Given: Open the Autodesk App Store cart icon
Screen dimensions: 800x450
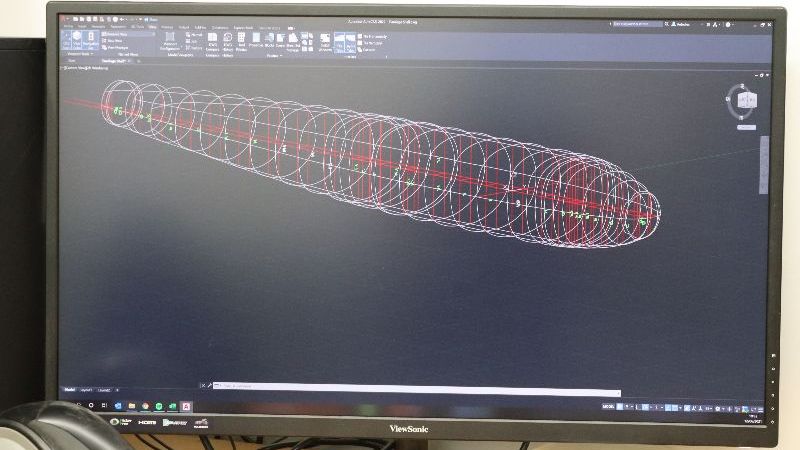Looking at the screenshot, I should pos(708,24).
